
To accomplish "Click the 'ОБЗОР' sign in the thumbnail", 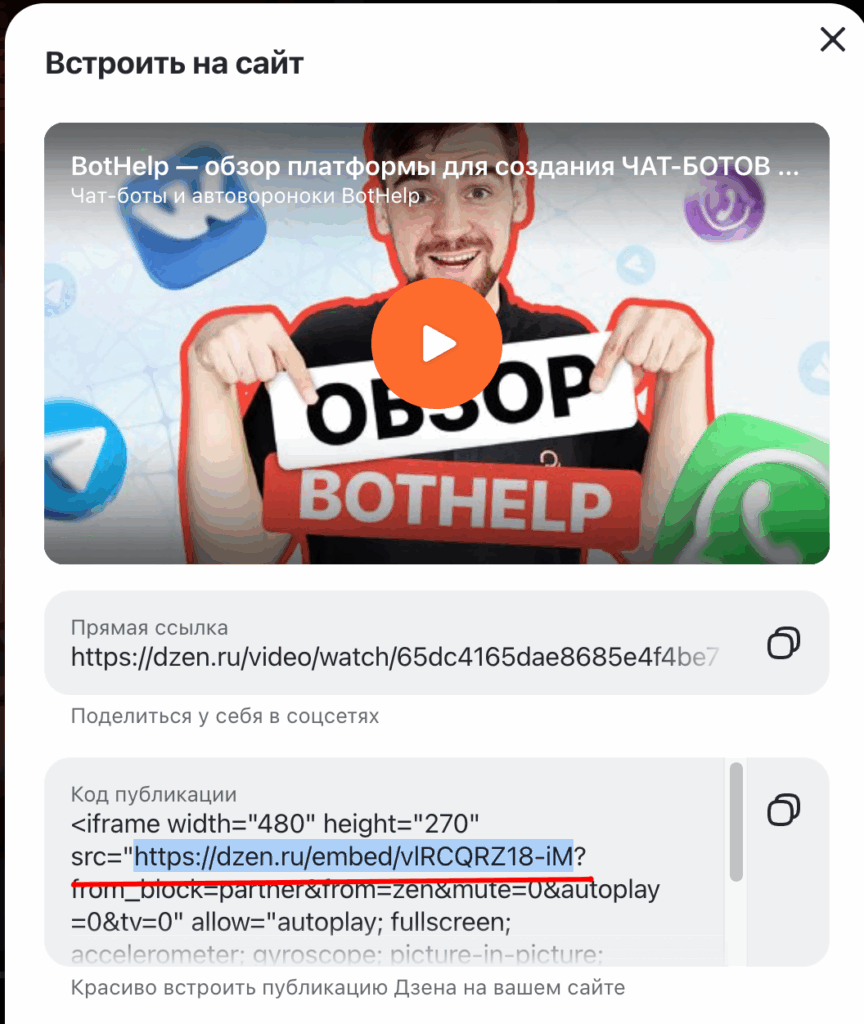I will (453, 396).
